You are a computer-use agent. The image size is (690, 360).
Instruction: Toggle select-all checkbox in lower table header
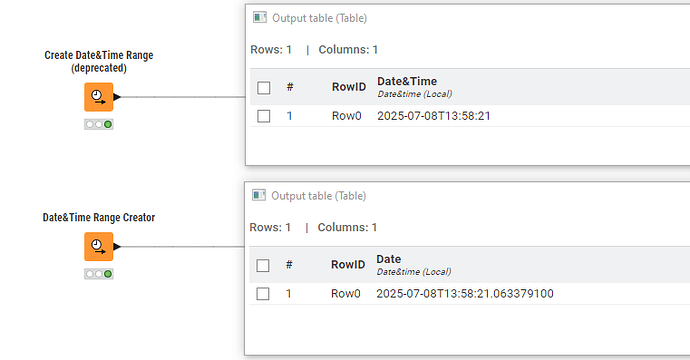pos(263,265)
